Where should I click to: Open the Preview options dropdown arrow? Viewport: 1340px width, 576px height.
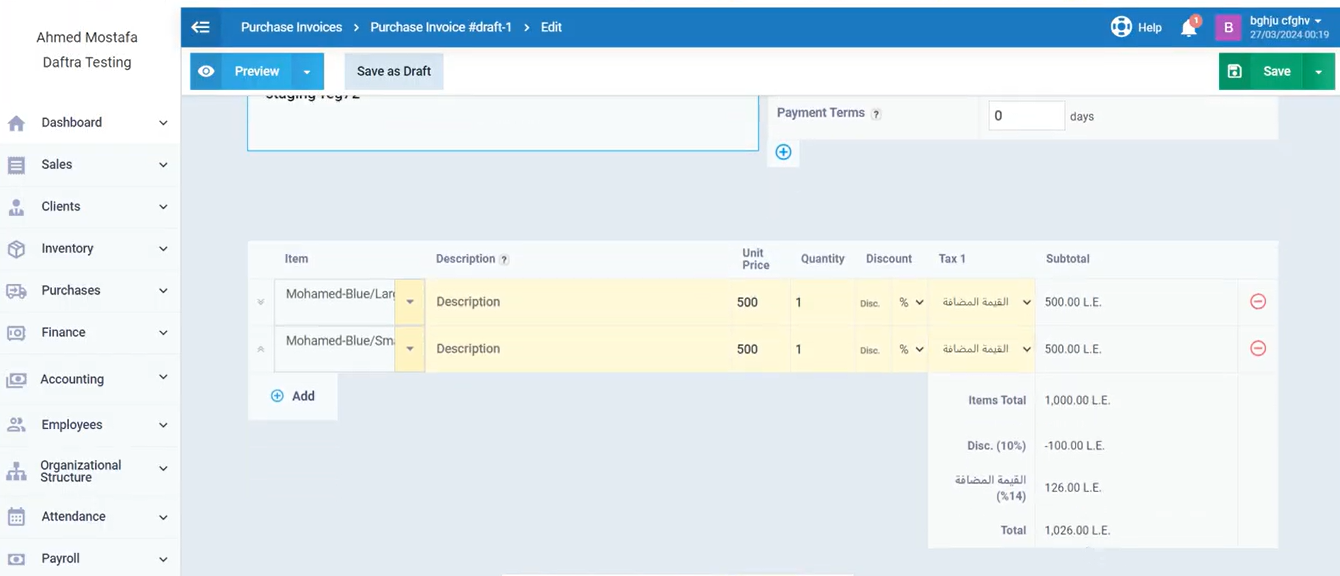tap(307, 72)
